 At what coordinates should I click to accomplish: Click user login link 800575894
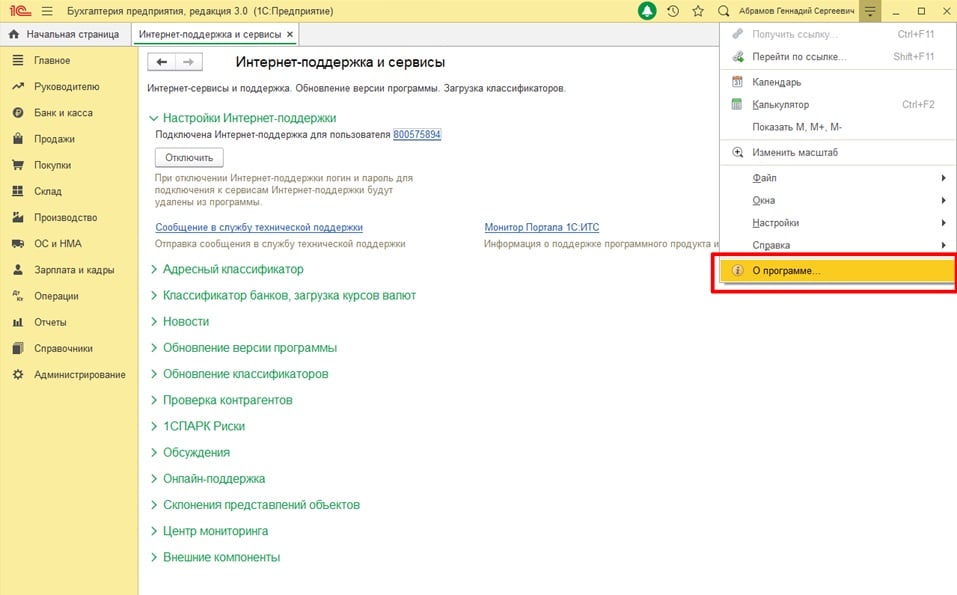pyautogui.click(x=417, y=134)
